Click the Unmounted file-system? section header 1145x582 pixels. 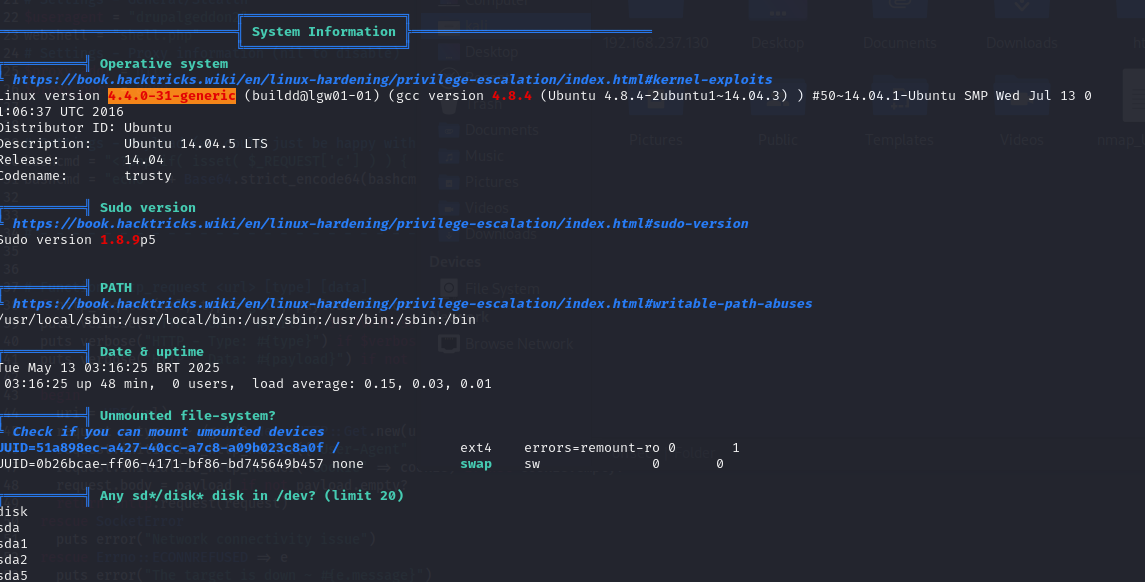[187, 415]
